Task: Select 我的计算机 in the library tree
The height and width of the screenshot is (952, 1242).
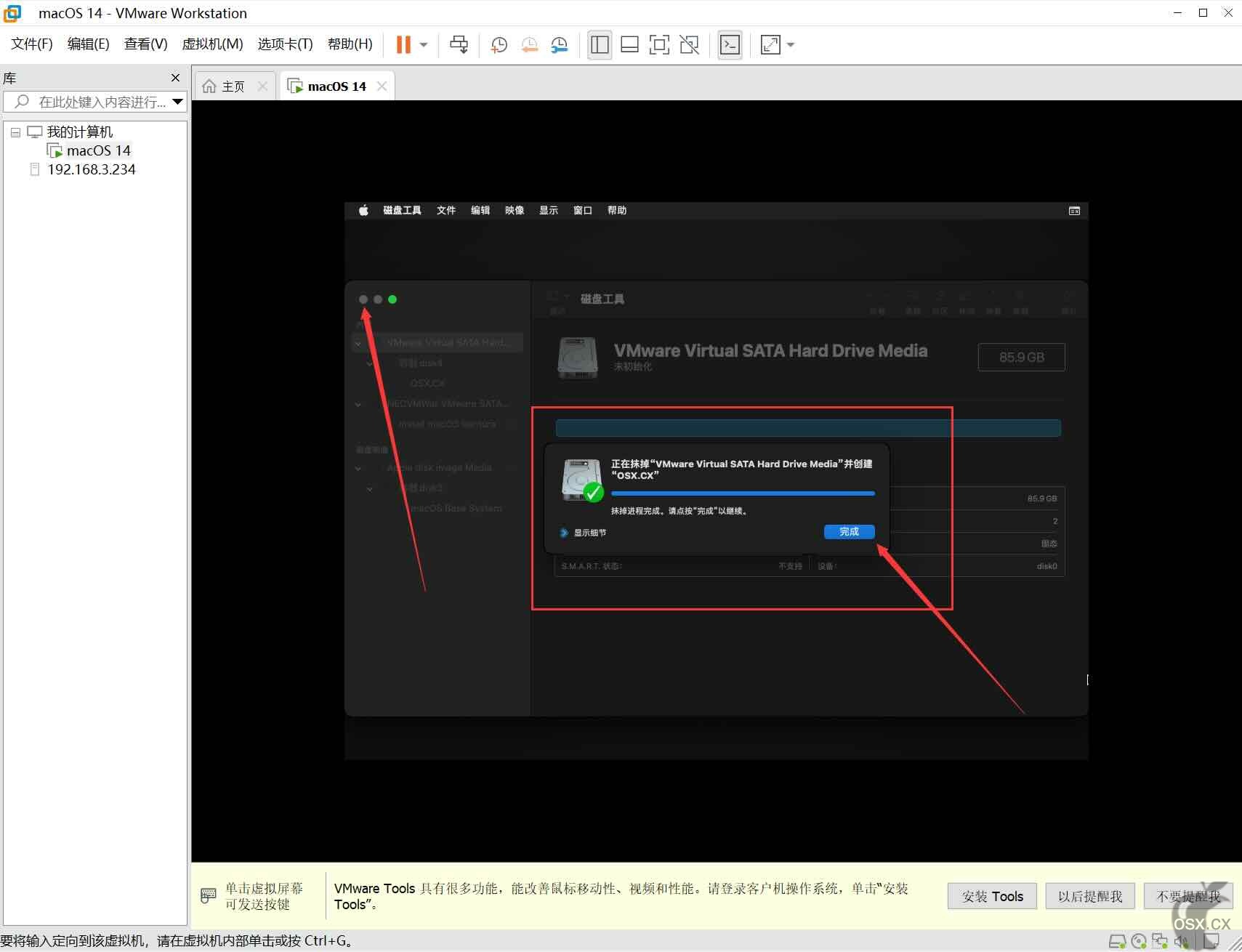Action: click(80, 132)
